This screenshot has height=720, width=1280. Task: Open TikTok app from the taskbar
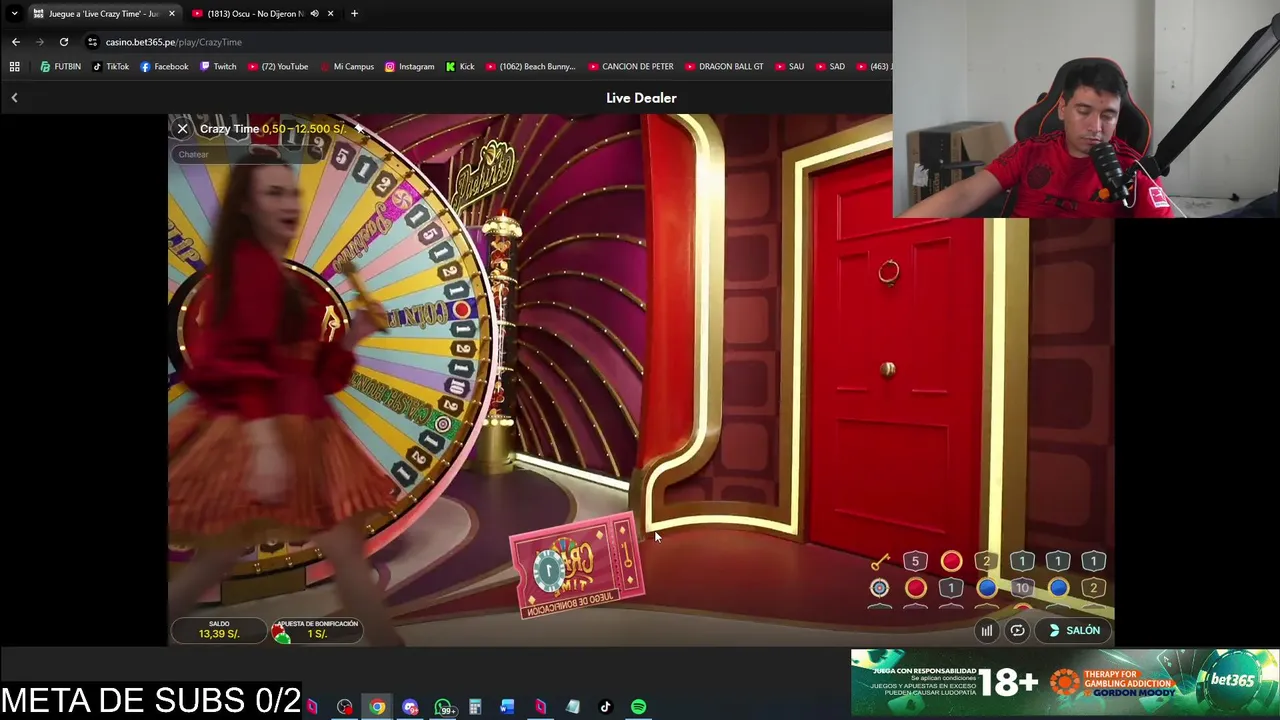(x=605, y=707)
